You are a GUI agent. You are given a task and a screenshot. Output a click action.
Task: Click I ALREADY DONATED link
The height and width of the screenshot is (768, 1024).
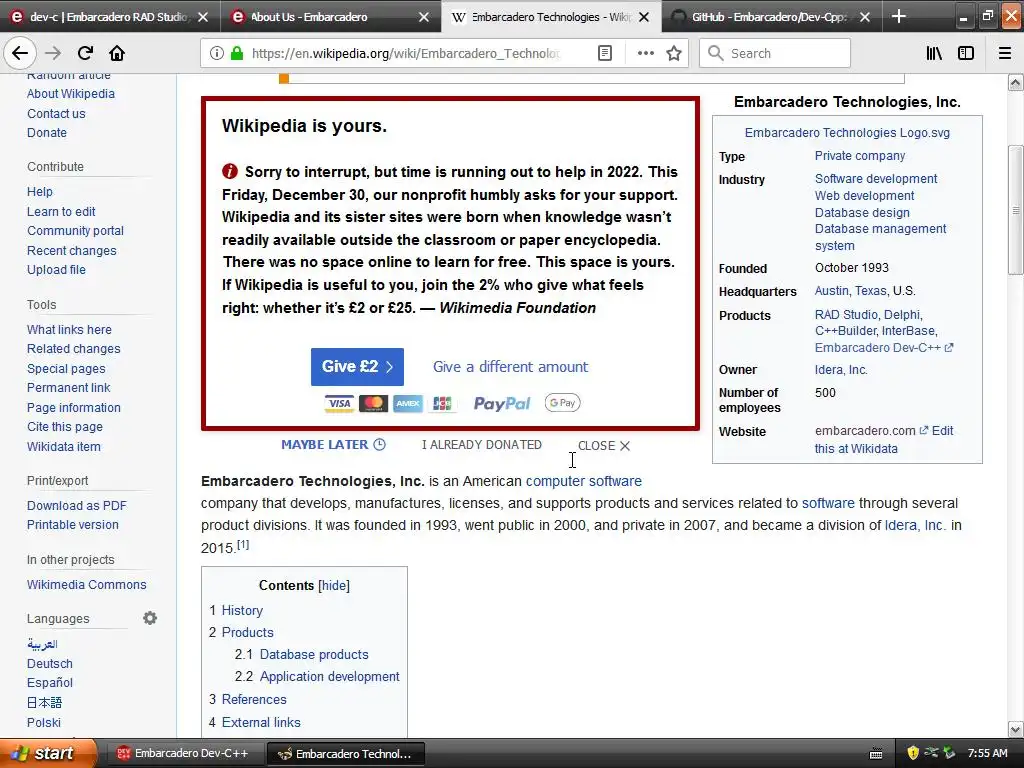(481, 445)
